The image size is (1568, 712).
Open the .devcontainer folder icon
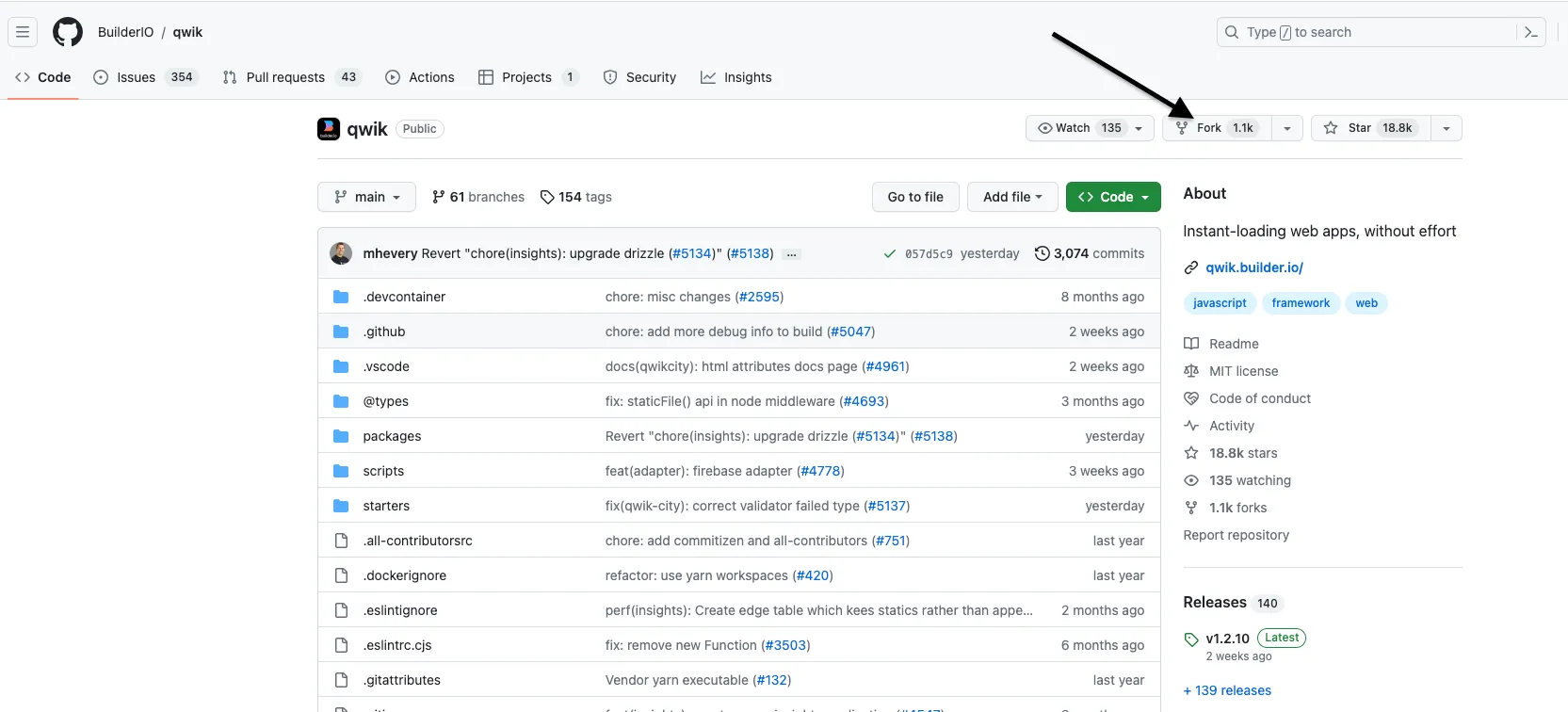point(341,297)
